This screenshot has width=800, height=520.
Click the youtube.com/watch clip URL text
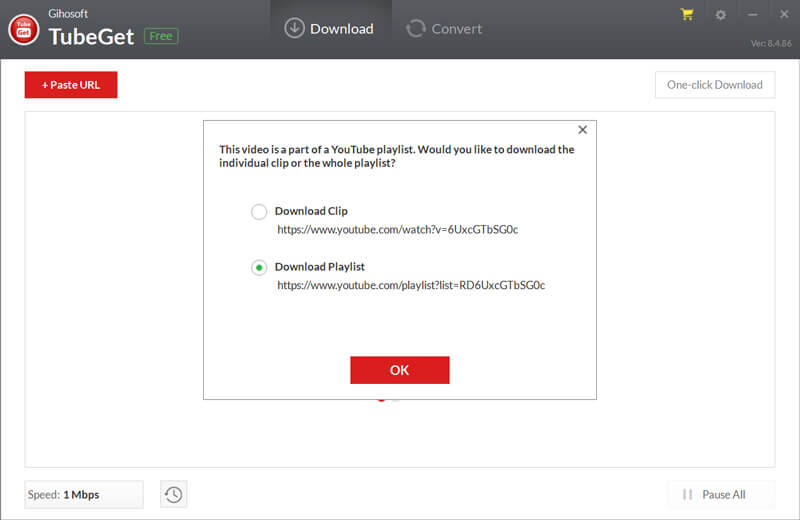397,230
